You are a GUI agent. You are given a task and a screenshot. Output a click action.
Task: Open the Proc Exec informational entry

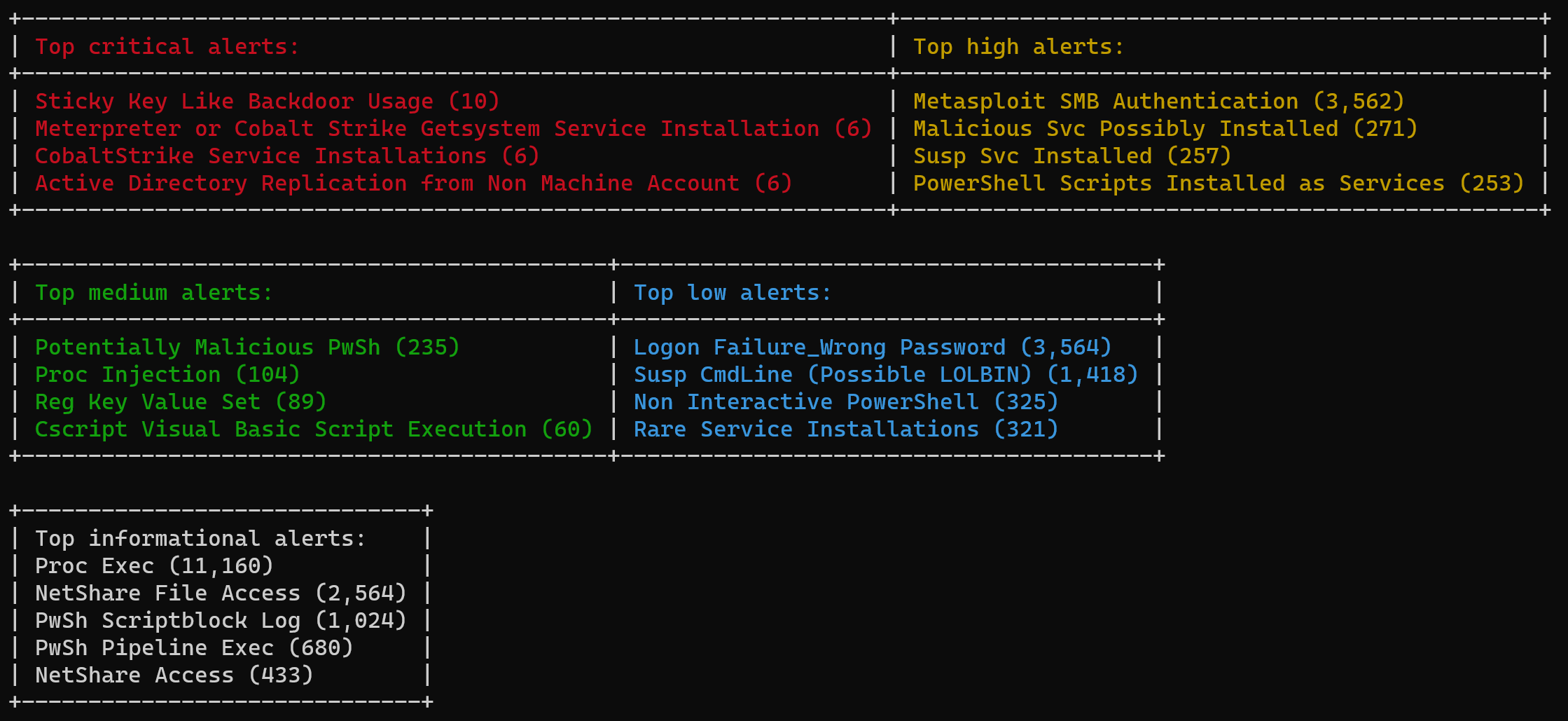[x=153, y=565]
